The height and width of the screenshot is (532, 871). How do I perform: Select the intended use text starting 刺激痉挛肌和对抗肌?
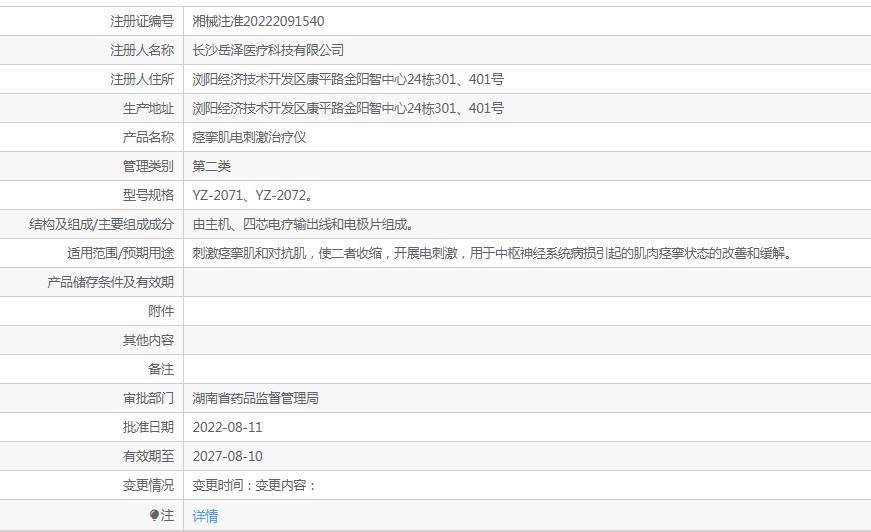tap(493, 253)
